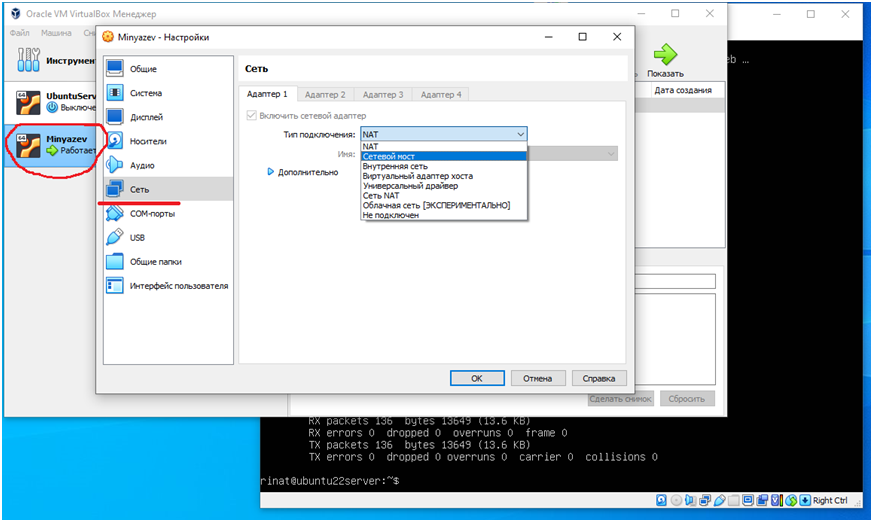The width and height of the screenshot is (873, 522).
Task: Choose NAT from connection type list
Action: (444, 146)
